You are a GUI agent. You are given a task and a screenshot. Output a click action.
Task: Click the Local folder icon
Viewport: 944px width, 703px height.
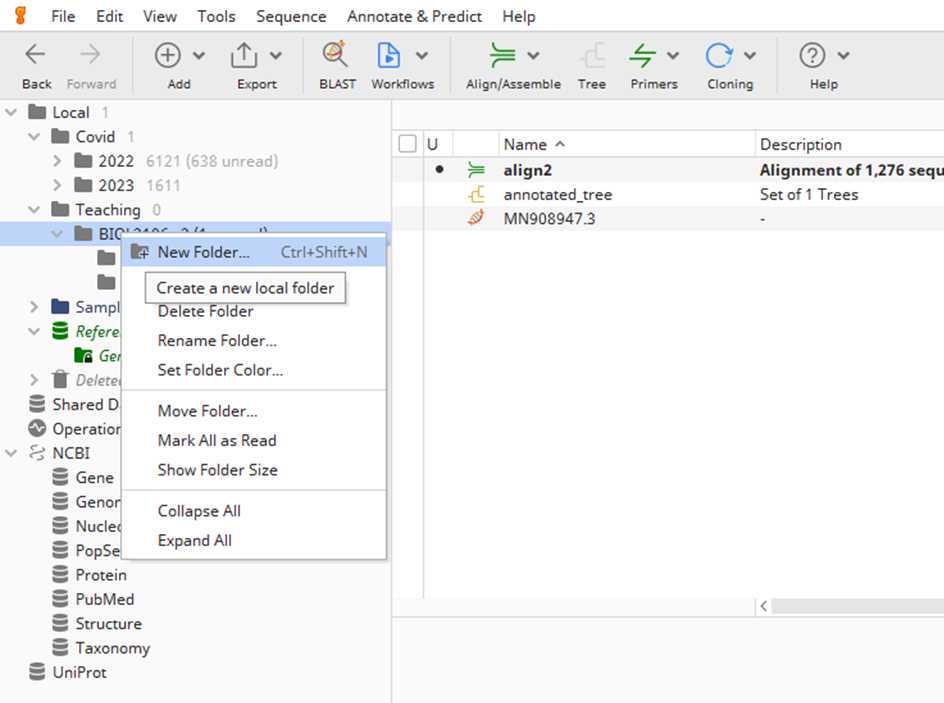37,112
